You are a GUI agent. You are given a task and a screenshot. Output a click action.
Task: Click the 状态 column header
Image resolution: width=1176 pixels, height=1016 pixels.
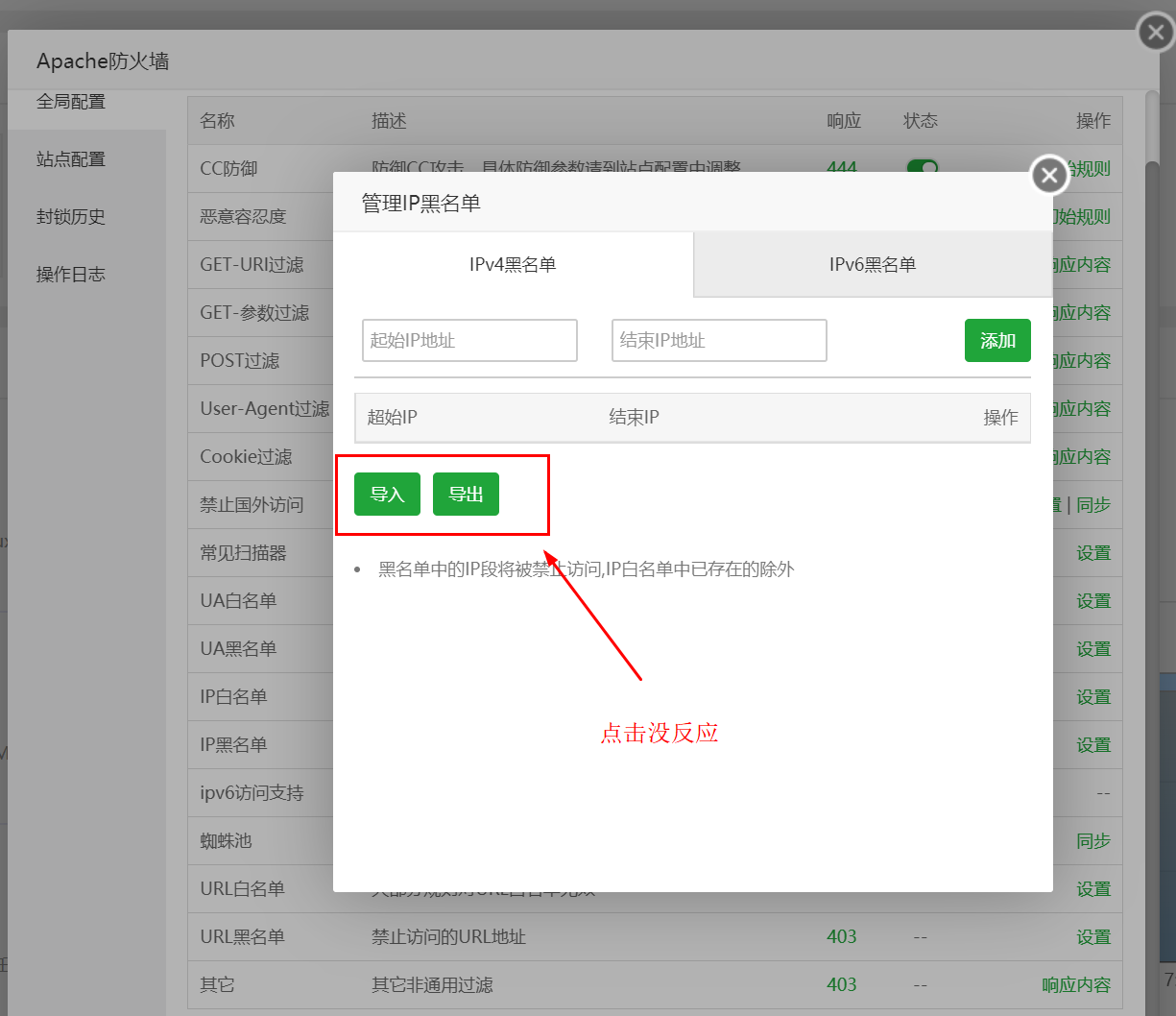pyautogui.click(x=921, y=121)
